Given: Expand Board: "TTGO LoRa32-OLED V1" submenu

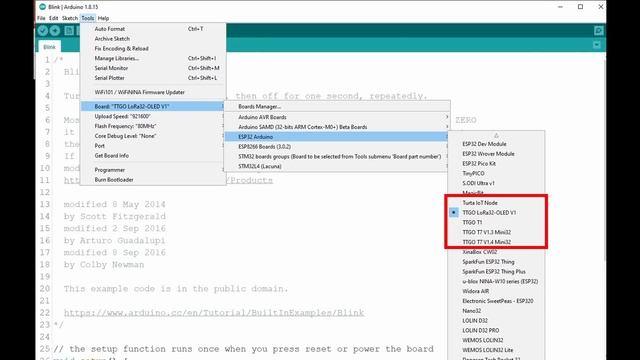Looking at the screenshot, I should [153, 107].
